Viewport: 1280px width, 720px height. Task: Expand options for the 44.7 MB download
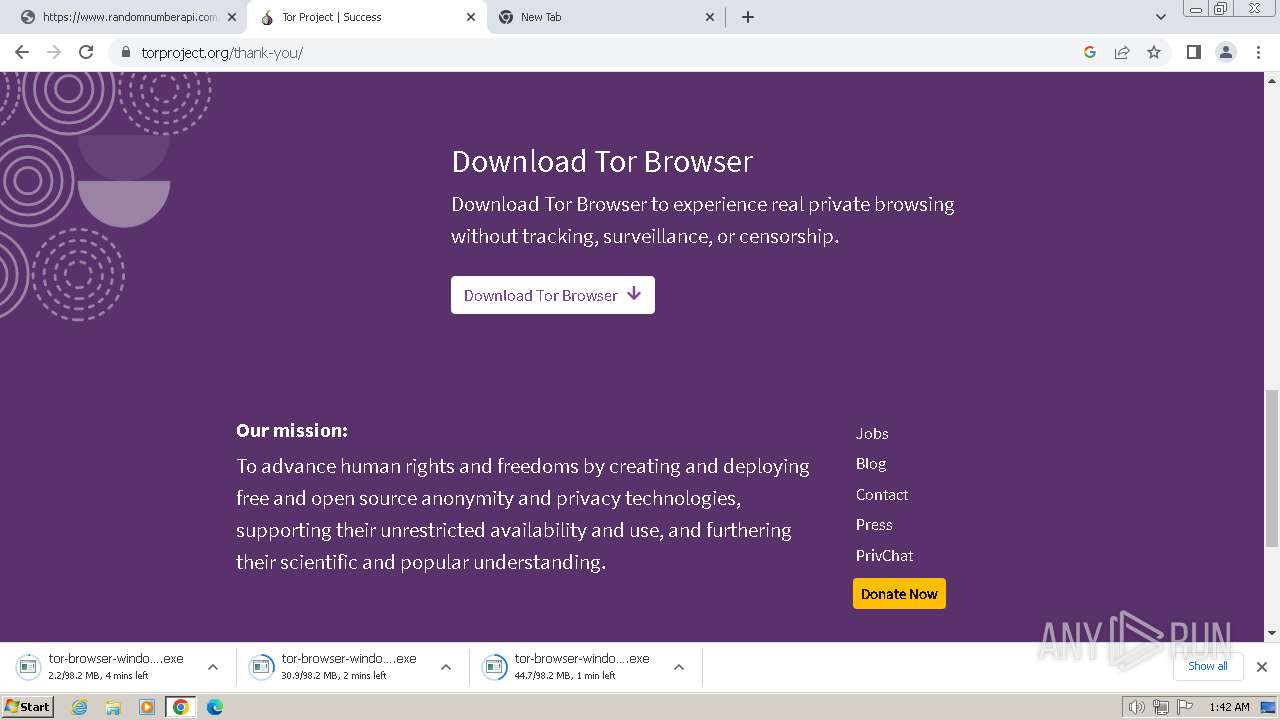point(679,667)
